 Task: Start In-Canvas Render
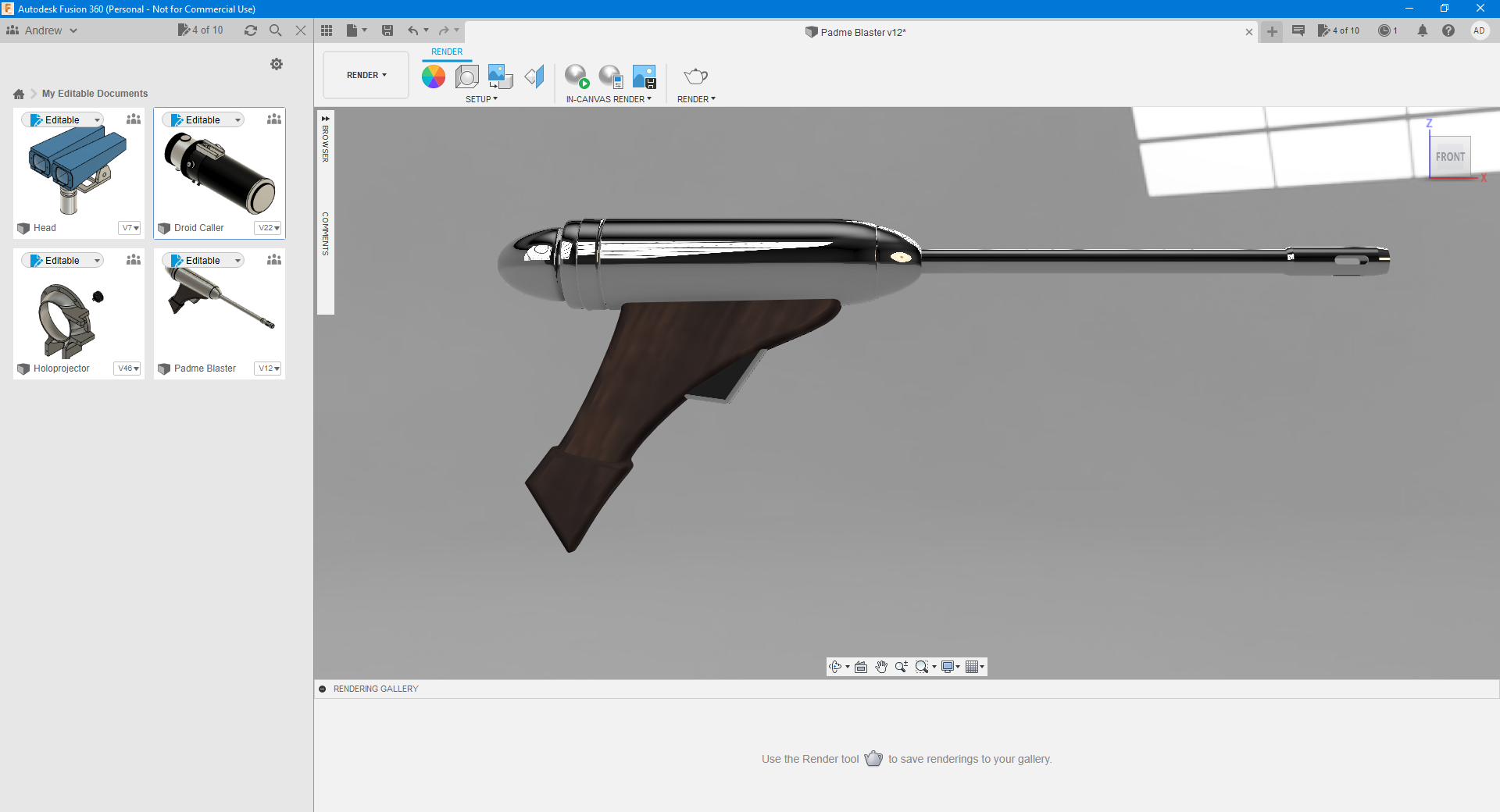coord(577,77)
